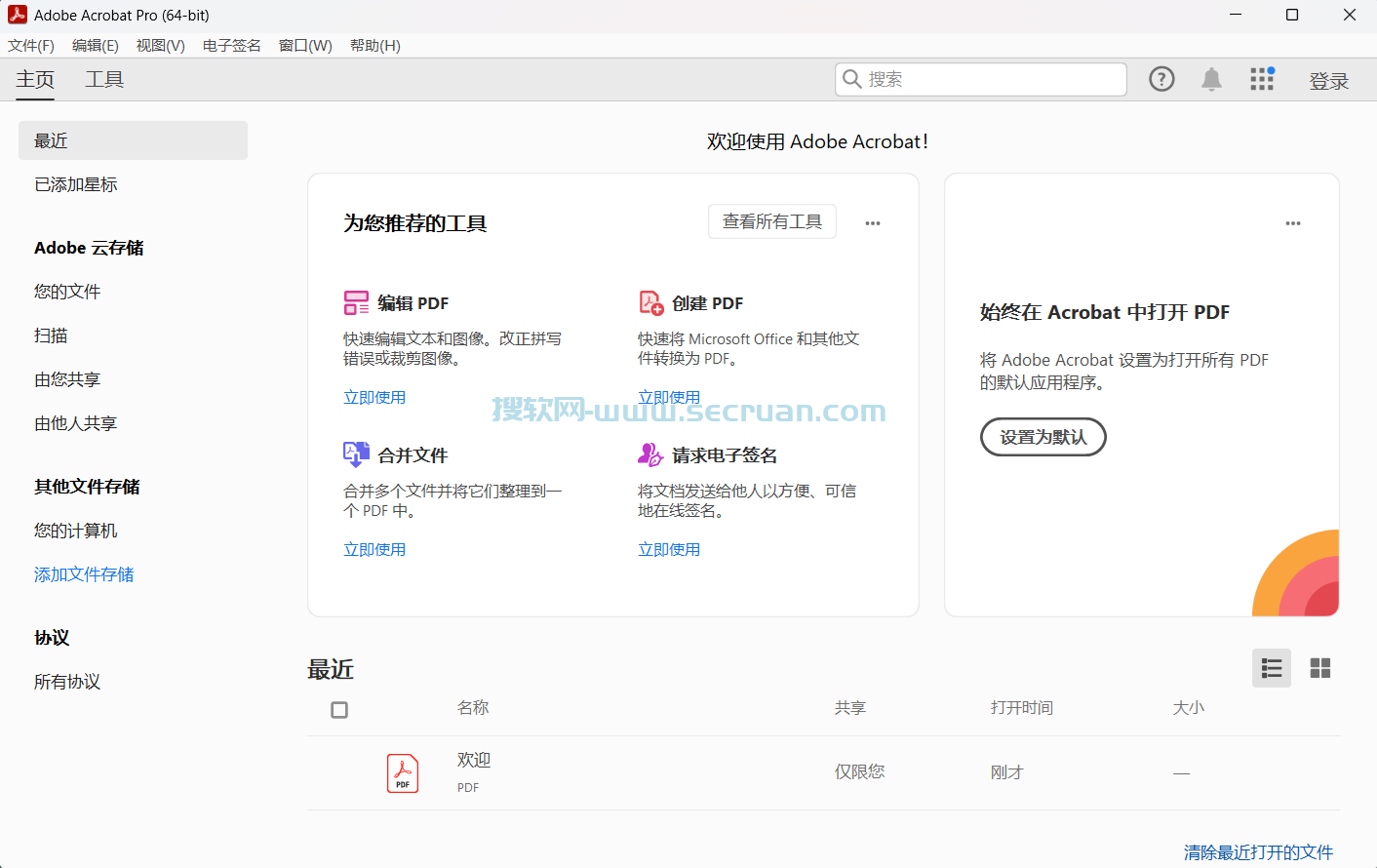Click 仅限您 sharing cell

[x=859, y=771]
